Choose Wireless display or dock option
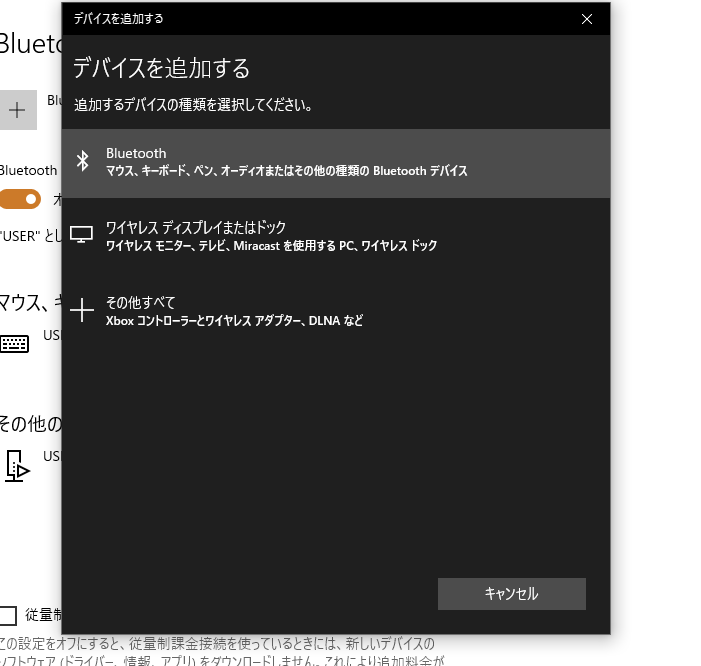 click(x=336, y=236)
